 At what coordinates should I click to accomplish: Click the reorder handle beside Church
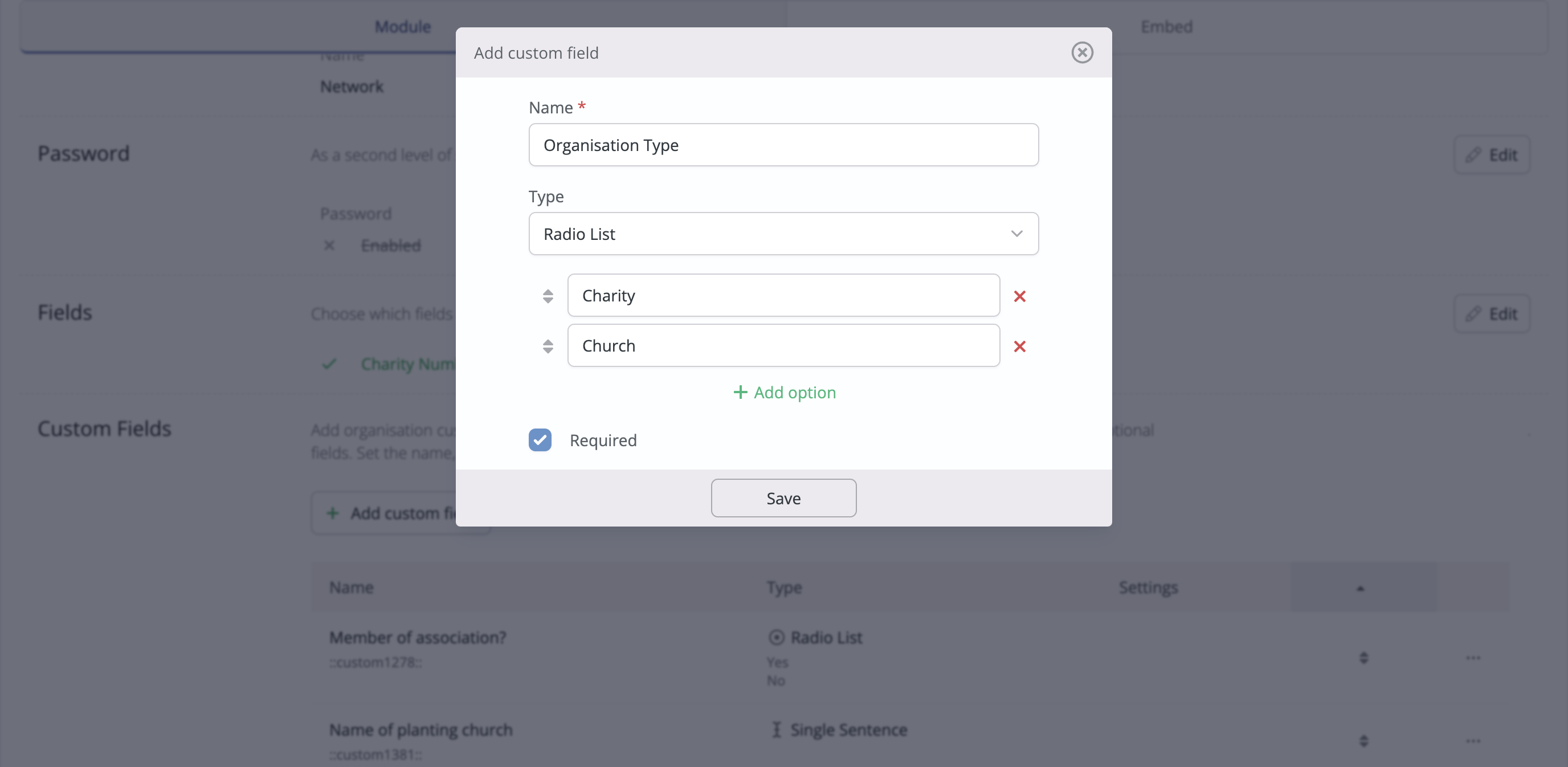point(548,346)
